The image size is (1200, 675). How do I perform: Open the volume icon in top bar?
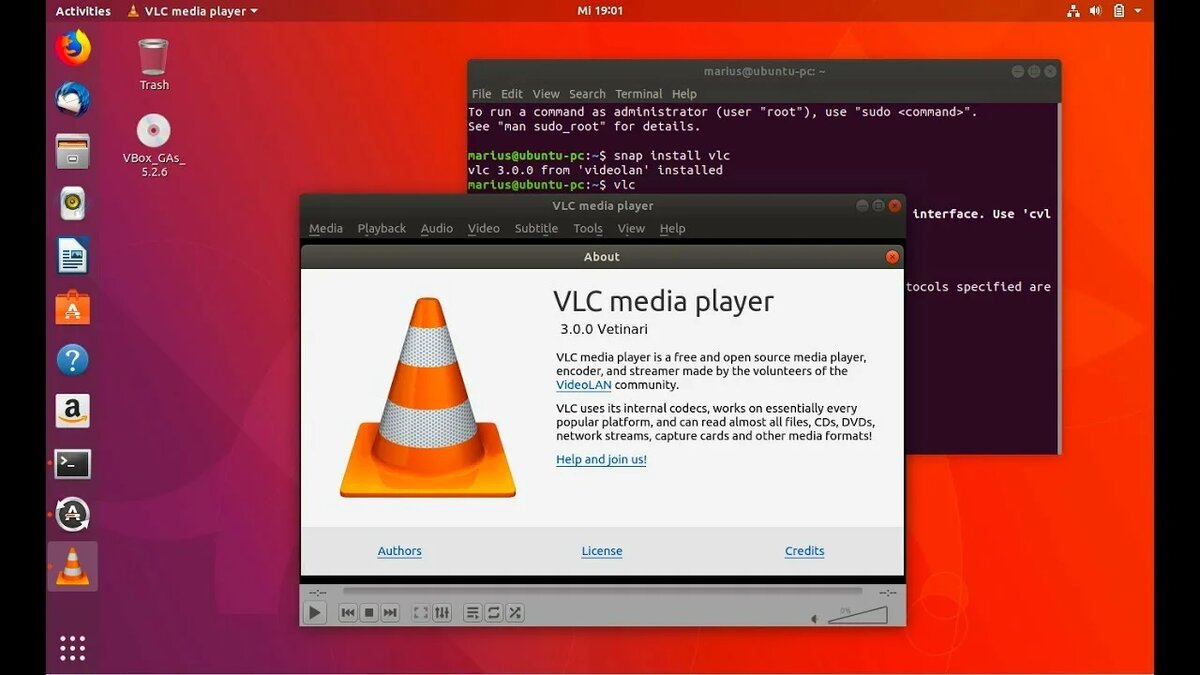point(1095,11)
